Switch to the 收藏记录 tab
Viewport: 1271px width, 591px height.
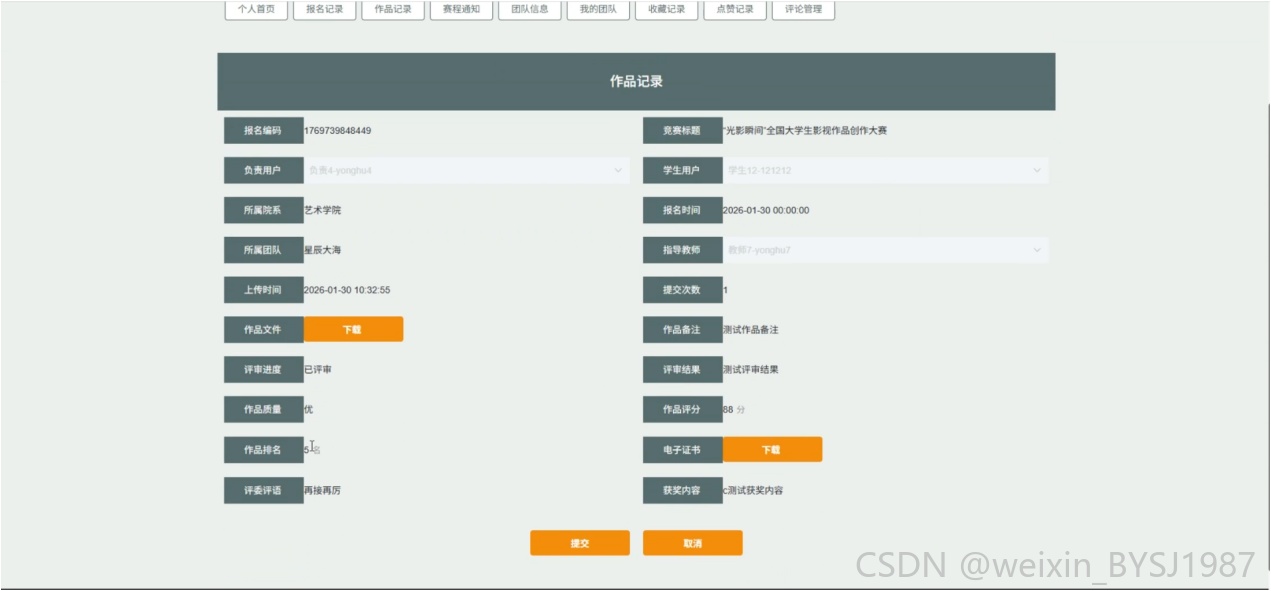pos(666,10)
